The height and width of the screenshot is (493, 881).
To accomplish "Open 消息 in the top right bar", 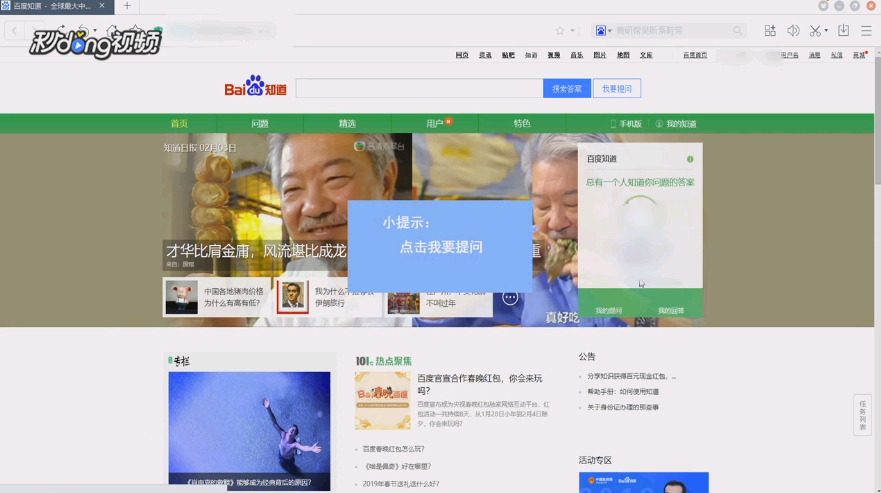I will 815,55.
